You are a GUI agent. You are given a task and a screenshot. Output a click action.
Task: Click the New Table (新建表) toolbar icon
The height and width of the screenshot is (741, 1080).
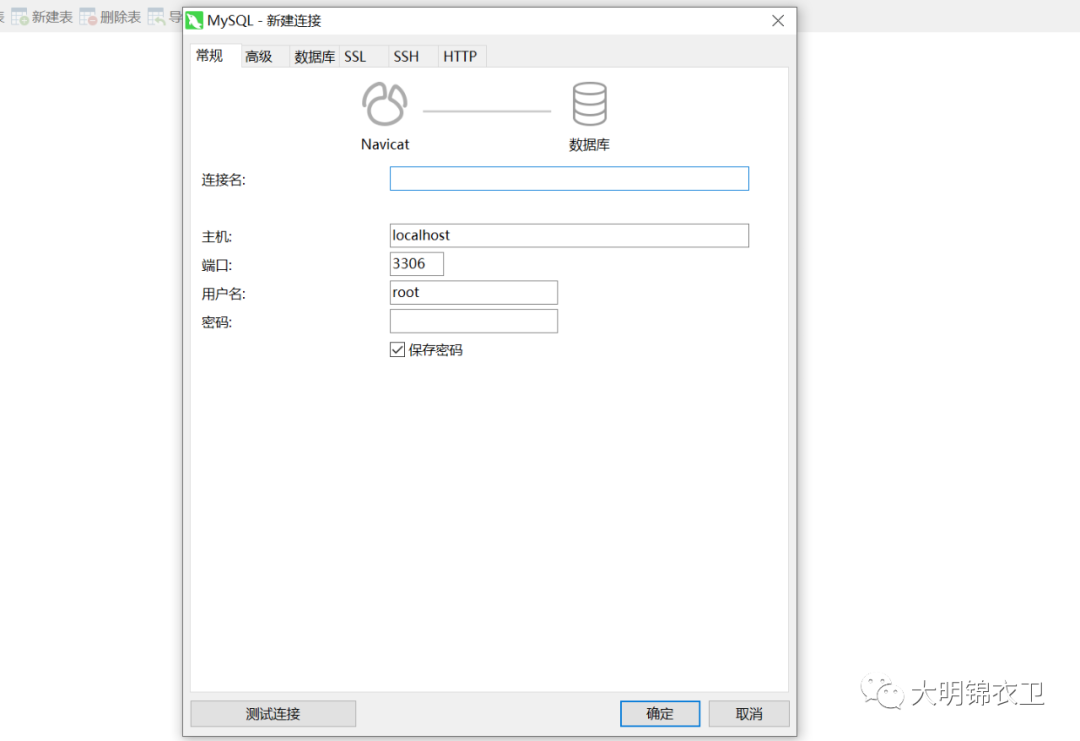coord(19,17)
